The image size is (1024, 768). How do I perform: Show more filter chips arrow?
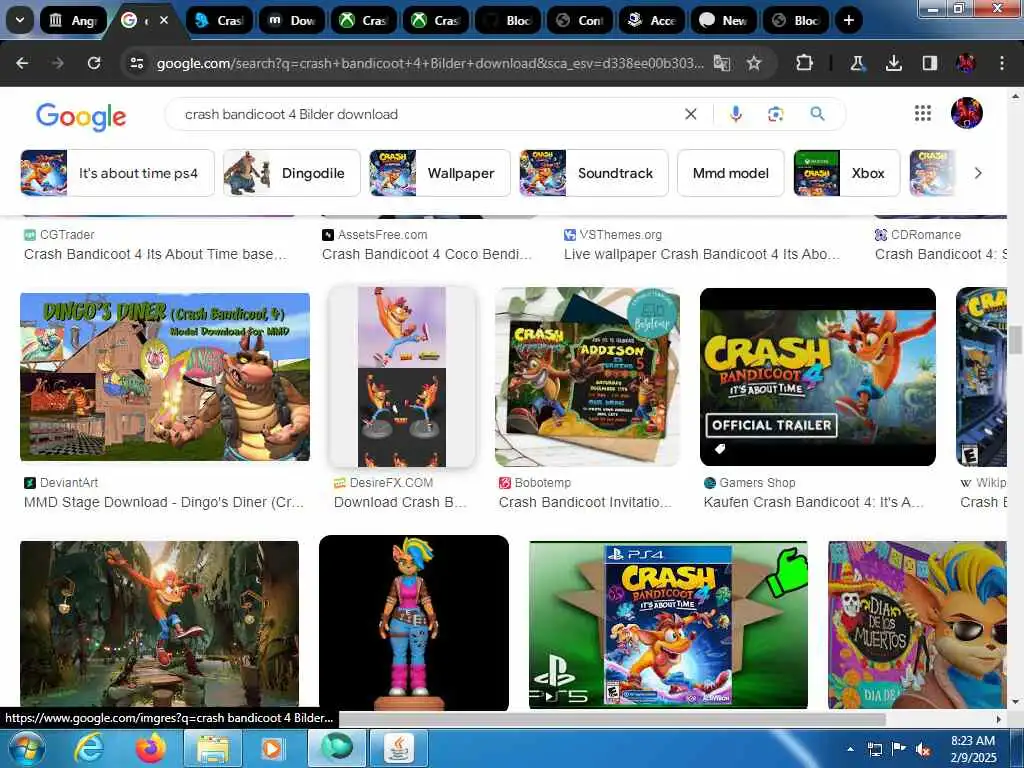pos(978,173)
